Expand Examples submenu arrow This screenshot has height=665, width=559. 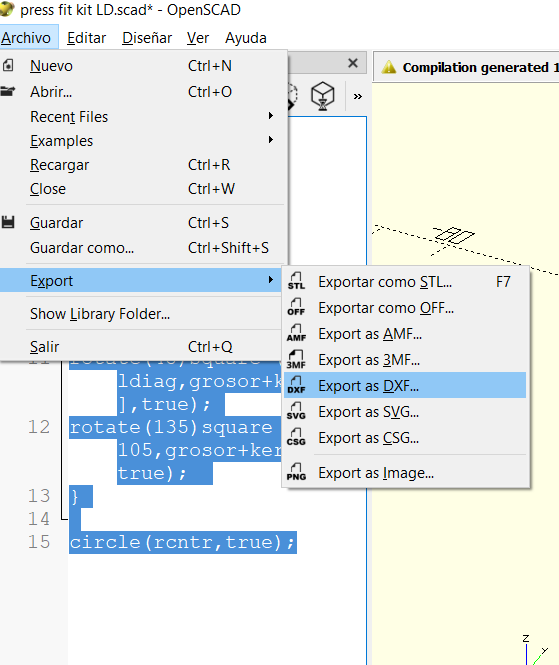(x=271, y=140)
